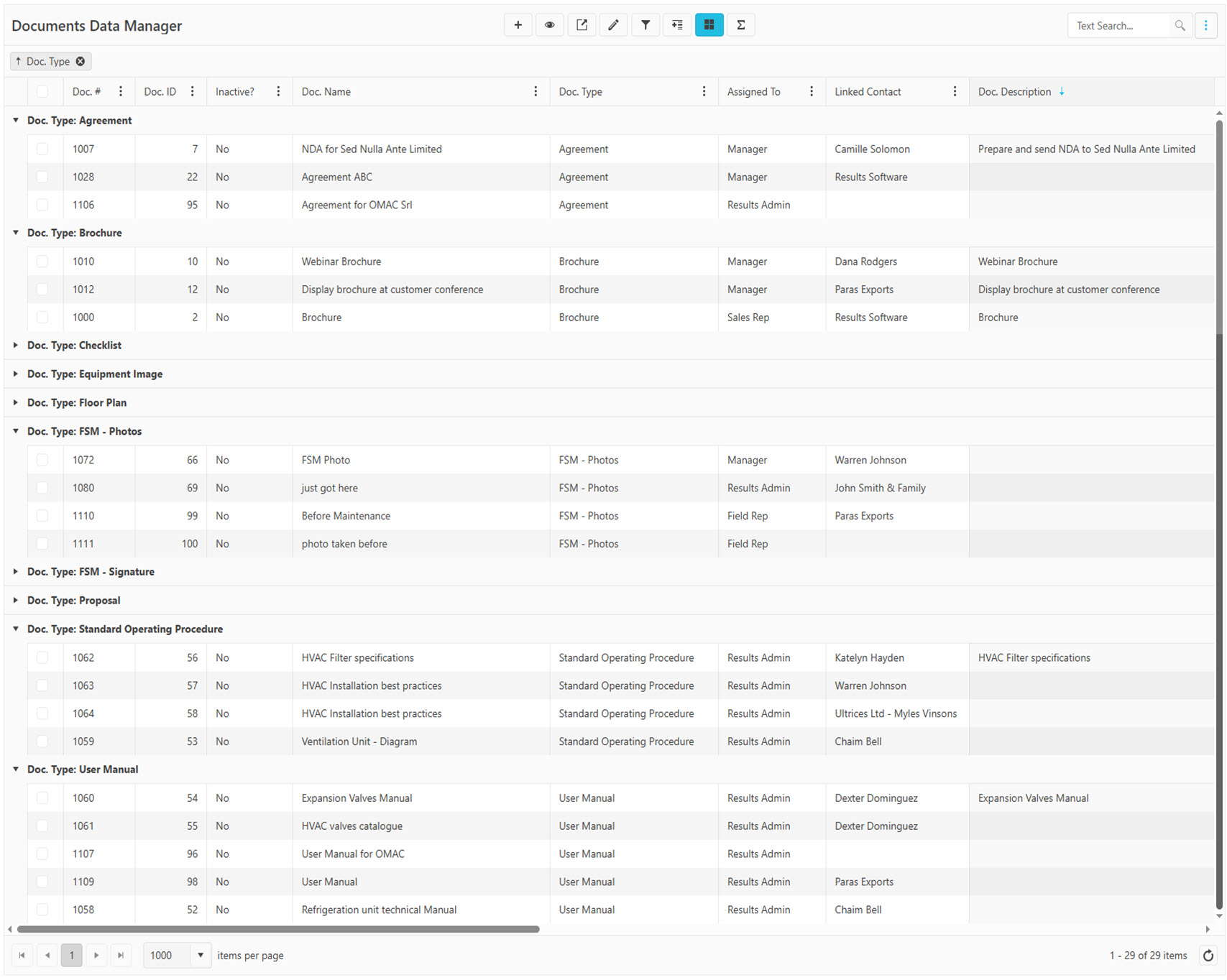Click the pencil edit icon in toolbar

[x=613, y=25]
